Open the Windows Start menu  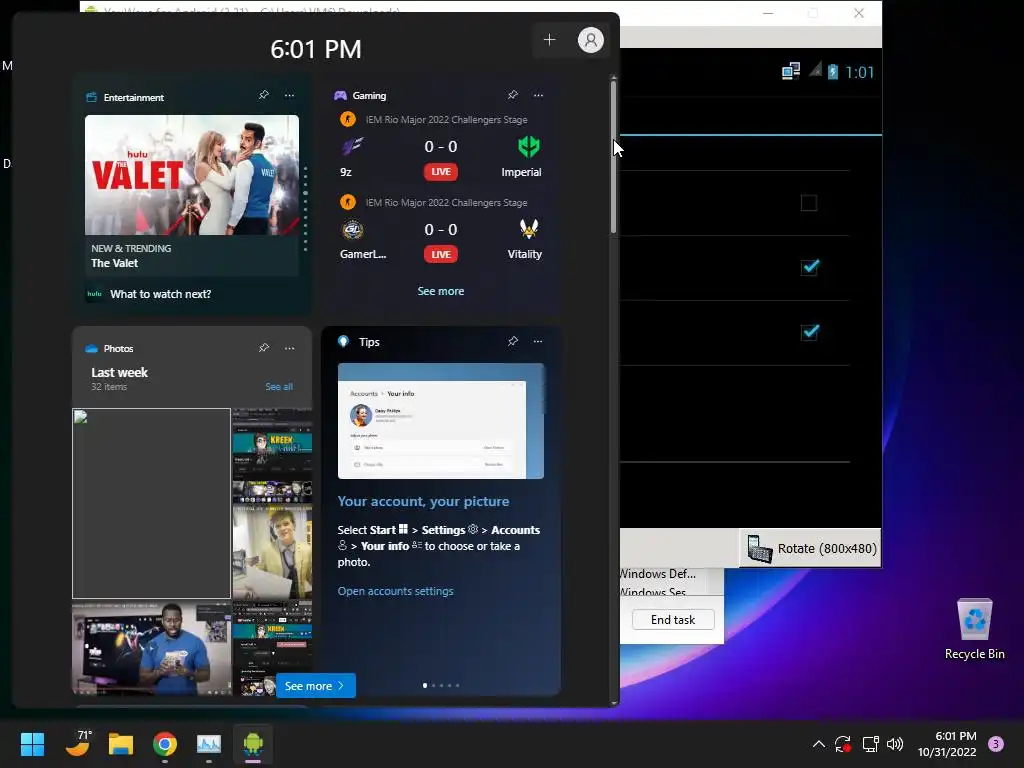(32, 744)
